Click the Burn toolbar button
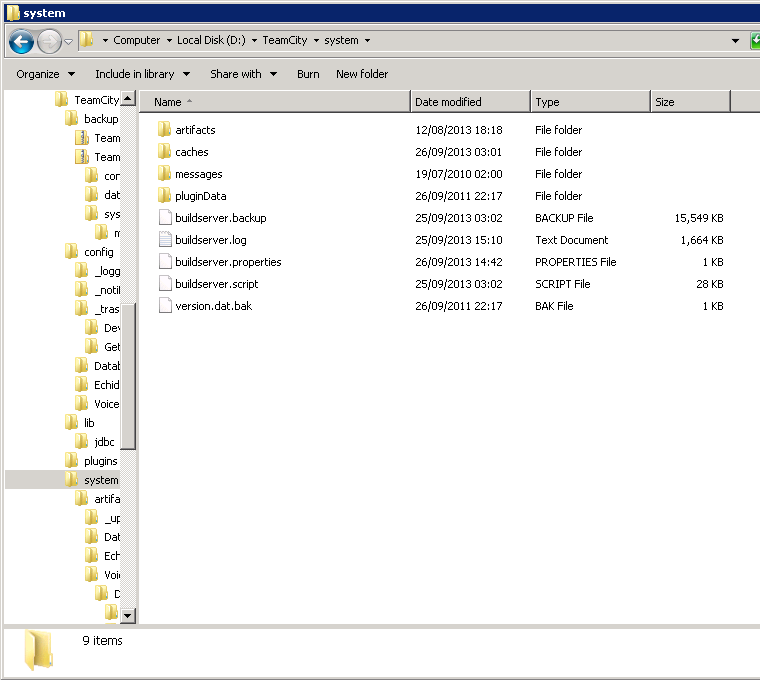This screenshot has height=680, width=760. click(308, 74)
